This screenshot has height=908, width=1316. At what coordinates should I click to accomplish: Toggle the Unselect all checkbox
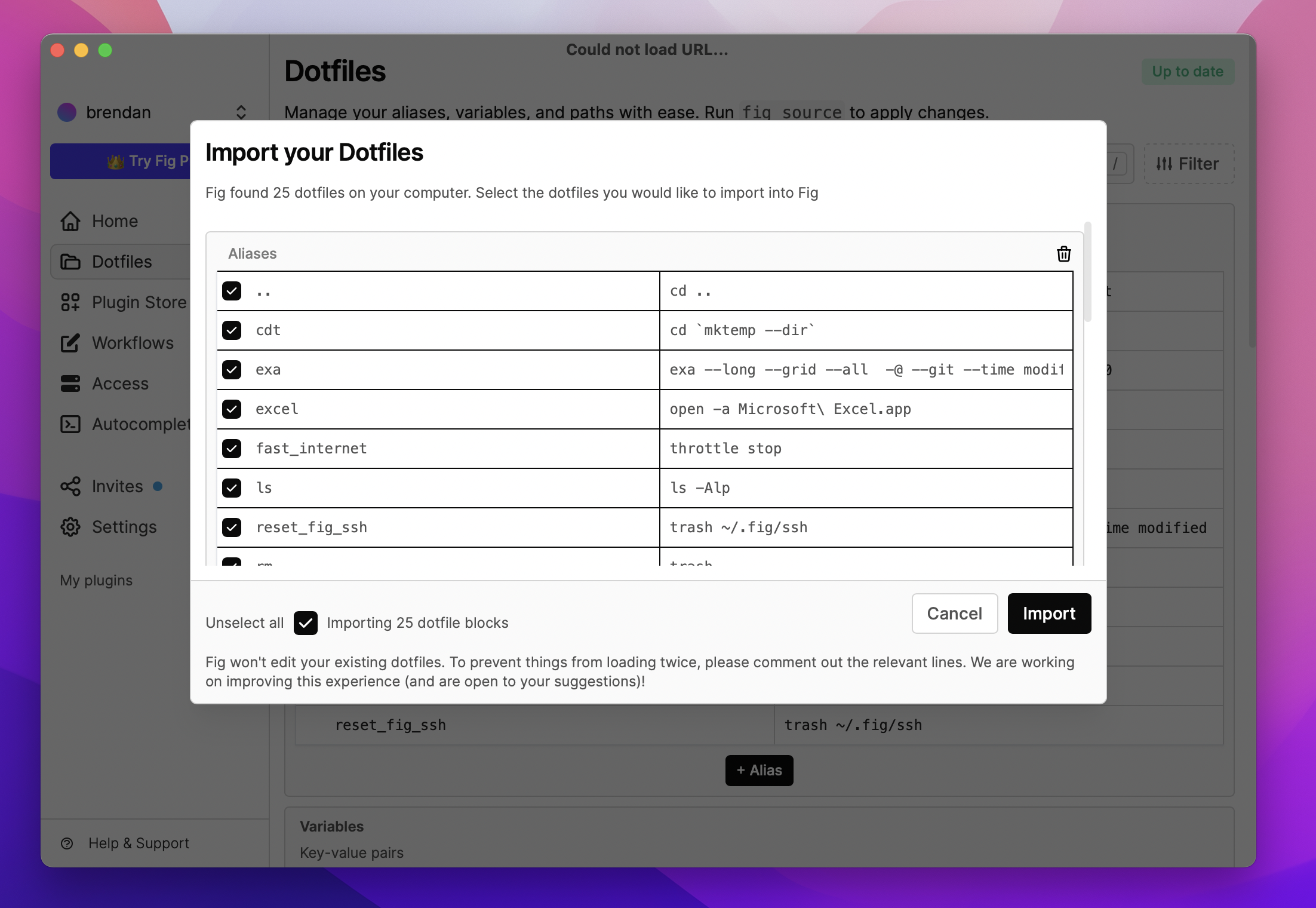point(306,623)
